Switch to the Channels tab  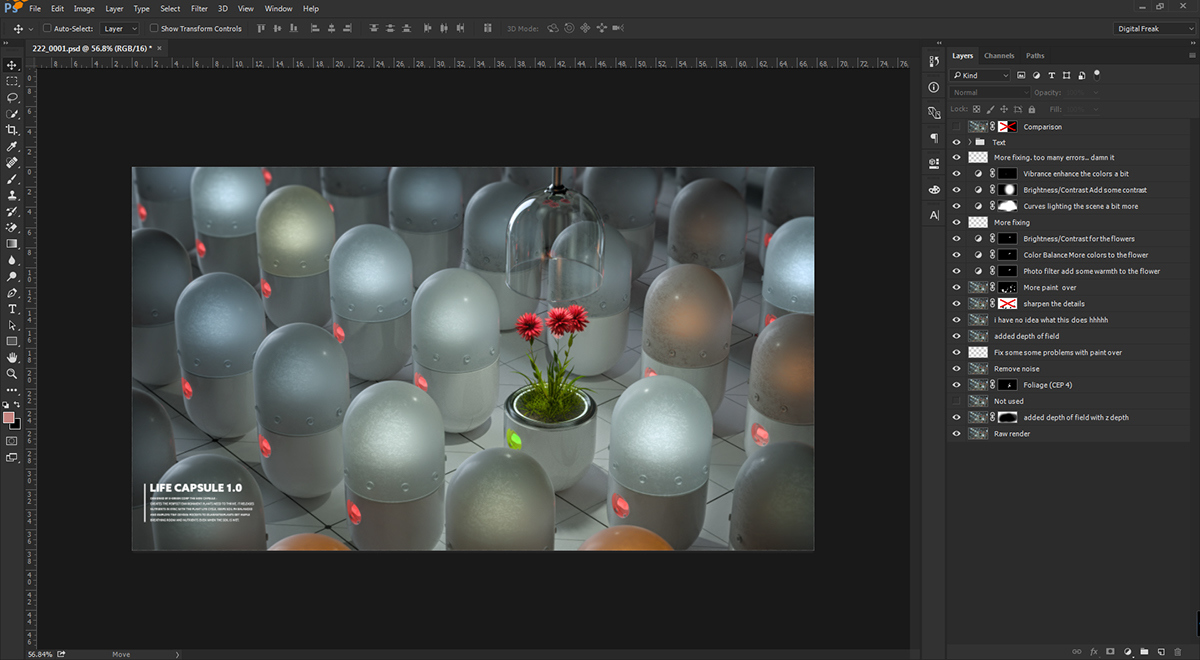point(1000,55)
